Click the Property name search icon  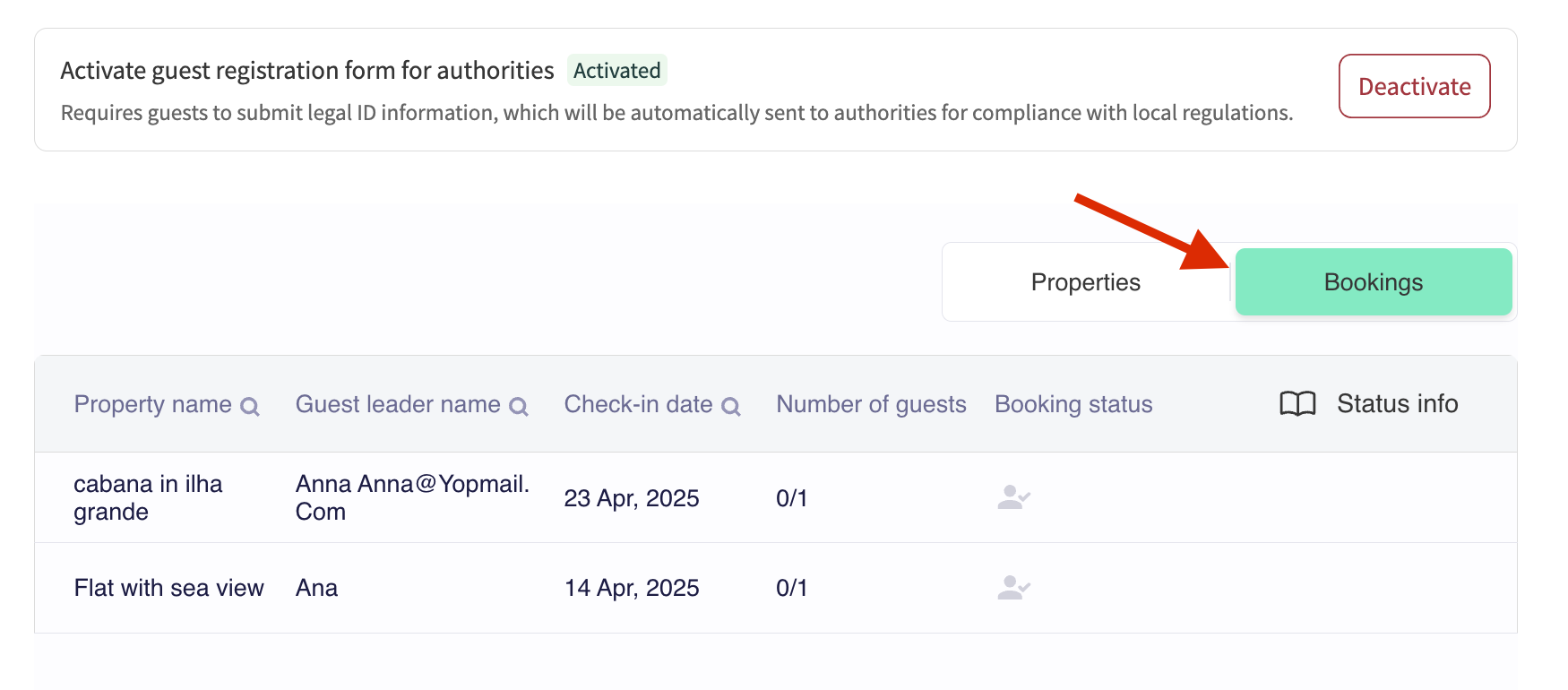pos(250,407)
